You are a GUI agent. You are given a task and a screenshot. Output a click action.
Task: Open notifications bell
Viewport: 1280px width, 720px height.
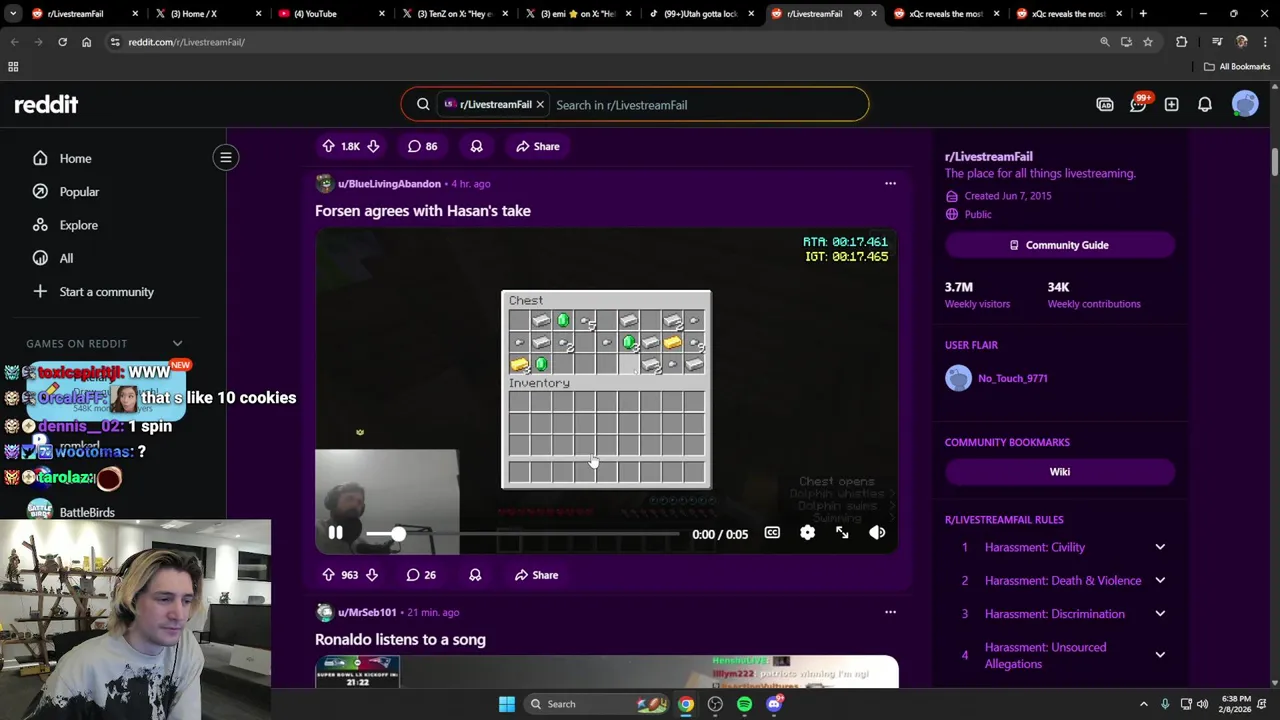click(x=1205, y=104)
